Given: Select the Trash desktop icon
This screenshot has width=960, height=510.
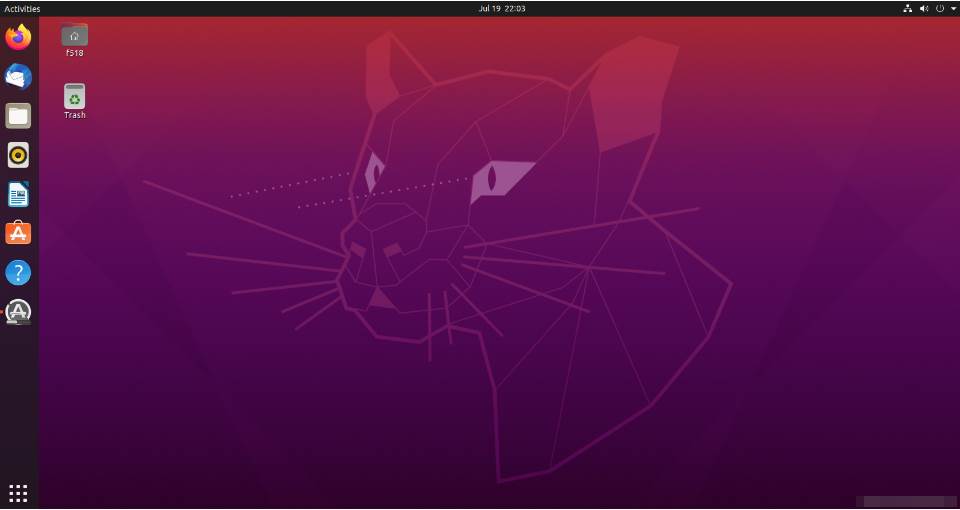Looking at the screenshot, I should (x=75, y=101).
